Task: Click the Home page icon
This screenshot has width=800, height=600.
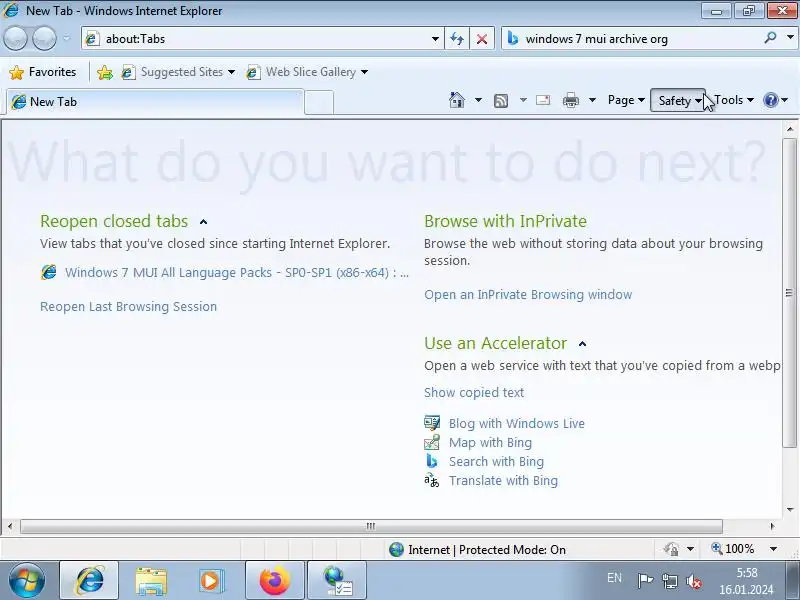Action: (x=457, y=100)
